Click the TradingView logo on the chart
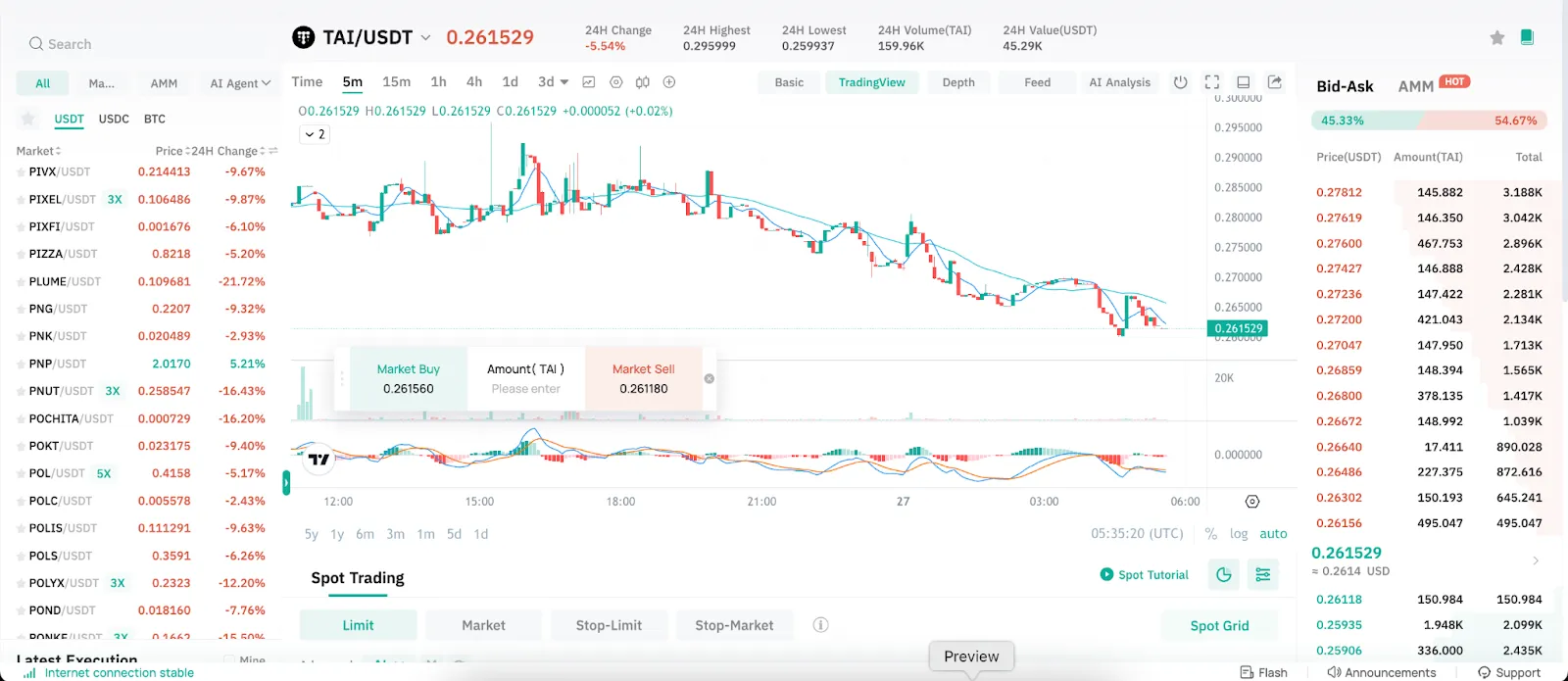 point(319,458)
